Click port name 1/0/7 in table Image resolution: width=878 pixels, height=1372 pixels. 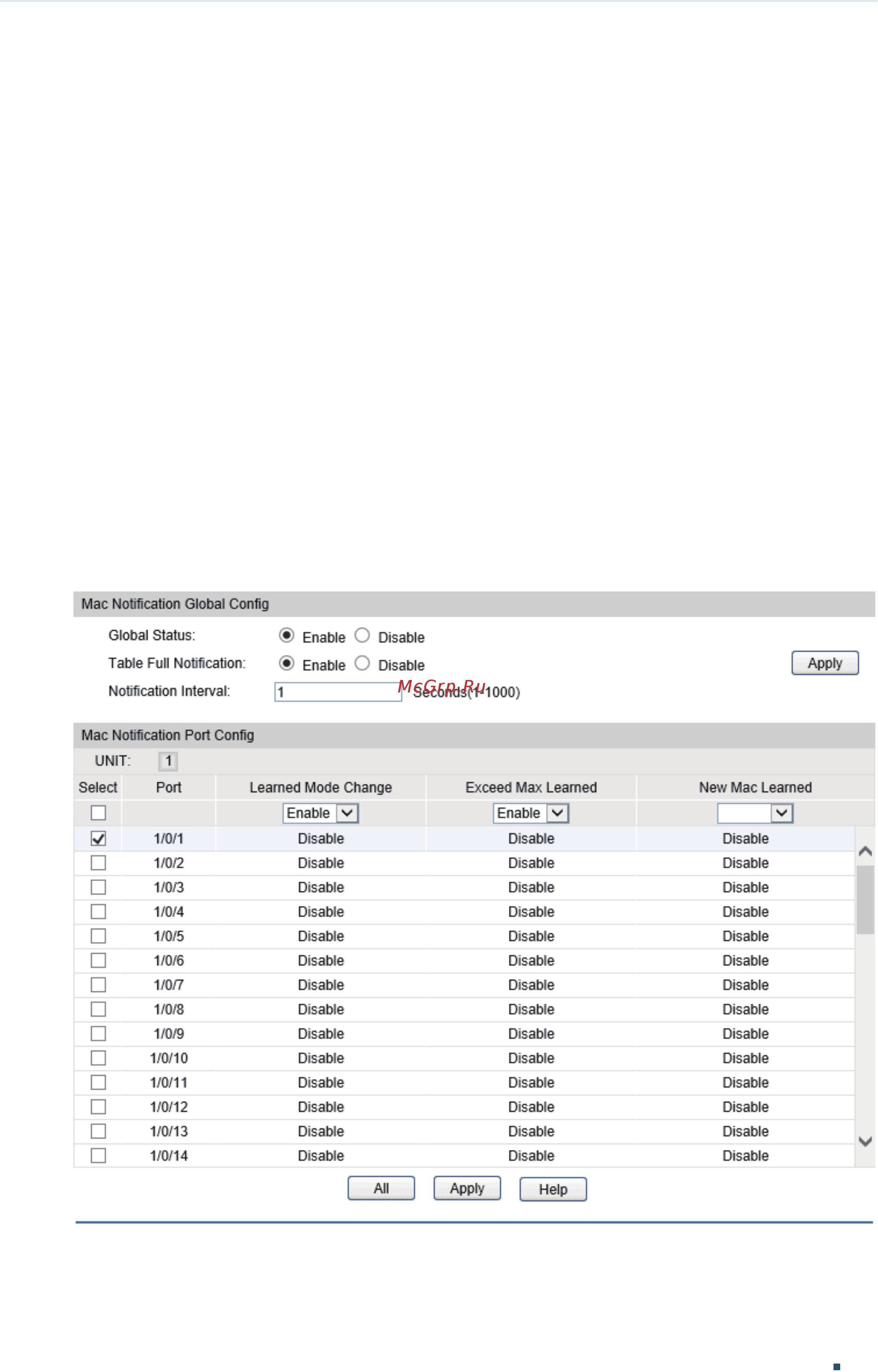click(169, 986)
